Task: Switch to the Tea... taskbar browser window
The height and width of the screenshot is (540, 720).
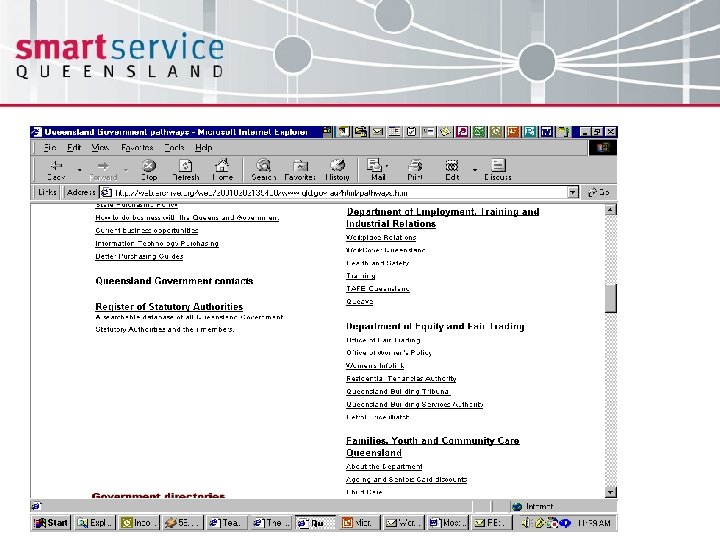Action: (x=226, y=523)
